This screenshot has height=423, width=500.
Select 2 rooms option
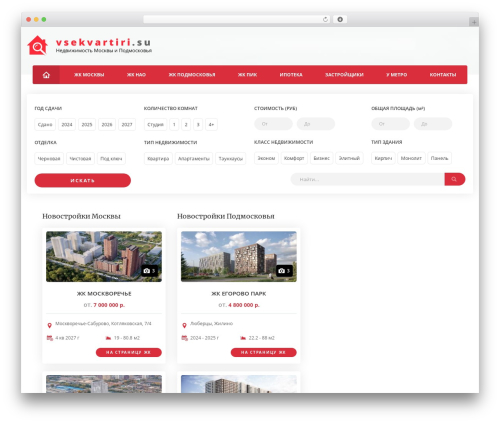pos(186,124)
